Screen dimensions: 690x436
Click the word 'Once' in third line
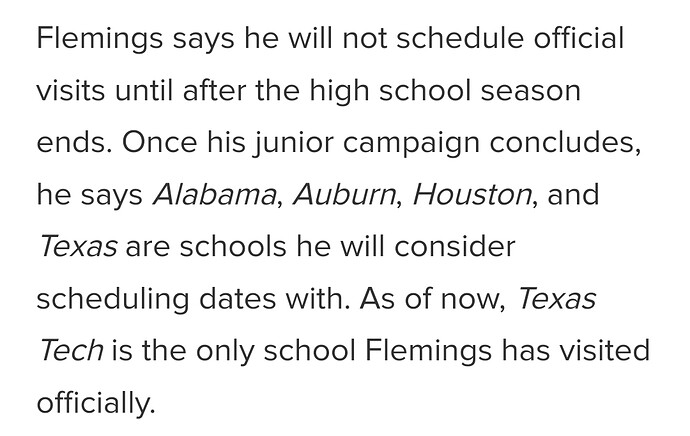point(159,143)
